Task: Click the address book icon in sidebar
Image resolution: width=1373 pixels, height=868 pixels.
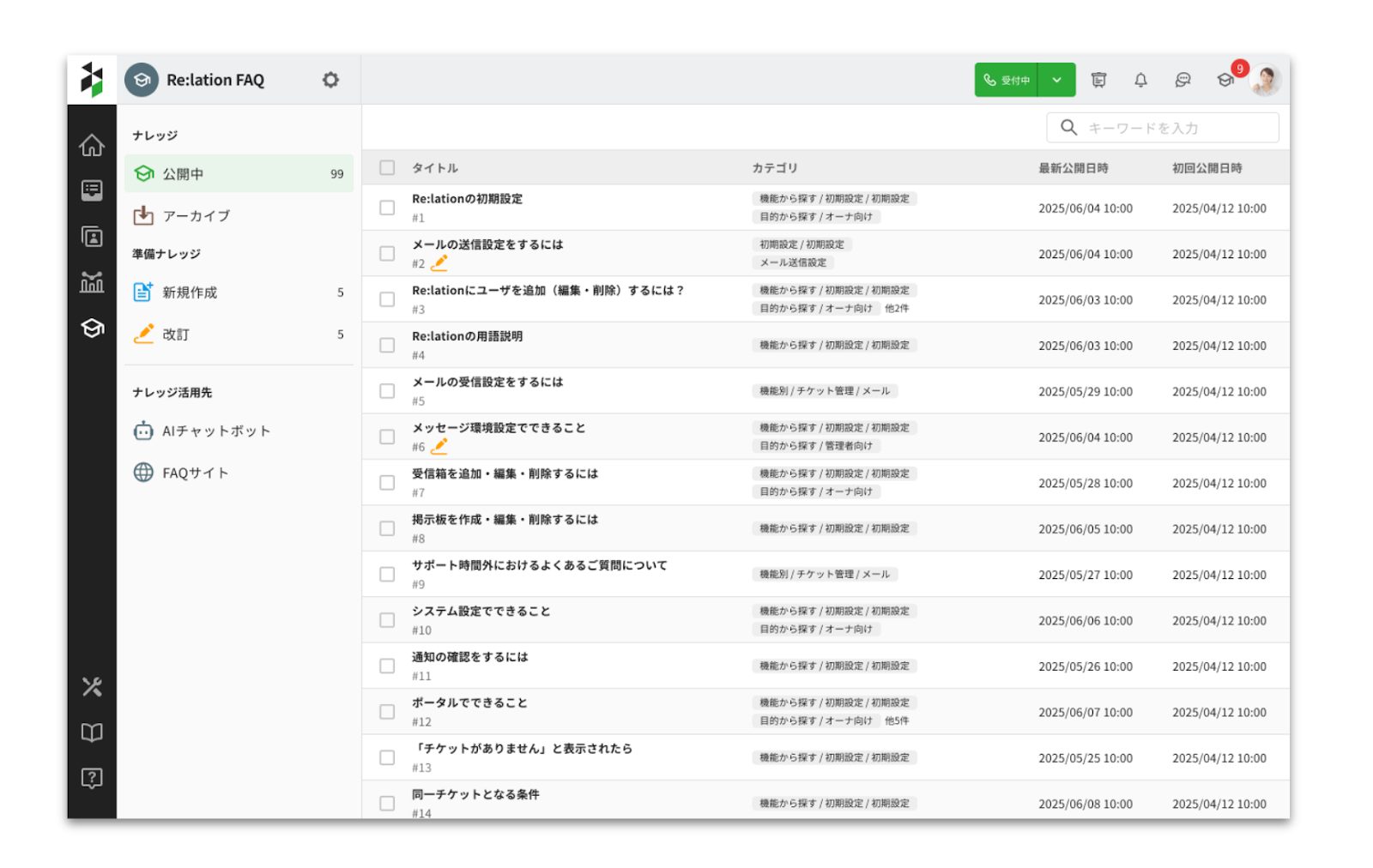Action: pyautogui.click(x=92, y=237)
